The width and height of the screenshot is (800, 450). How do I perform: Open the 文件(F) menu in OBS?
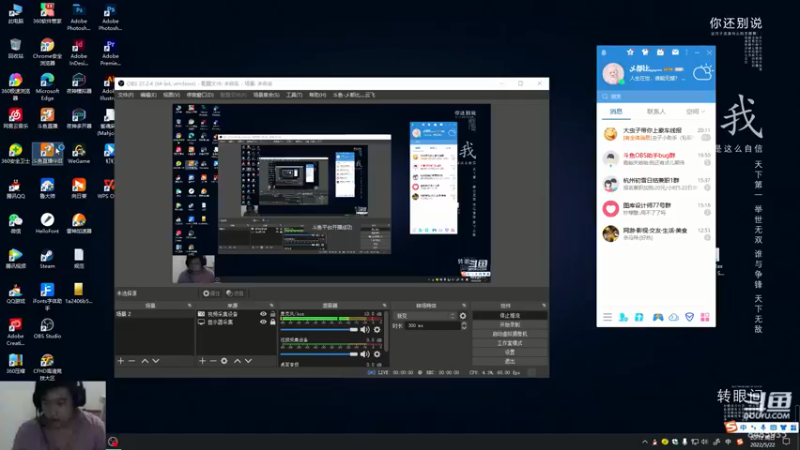[126, 95]
